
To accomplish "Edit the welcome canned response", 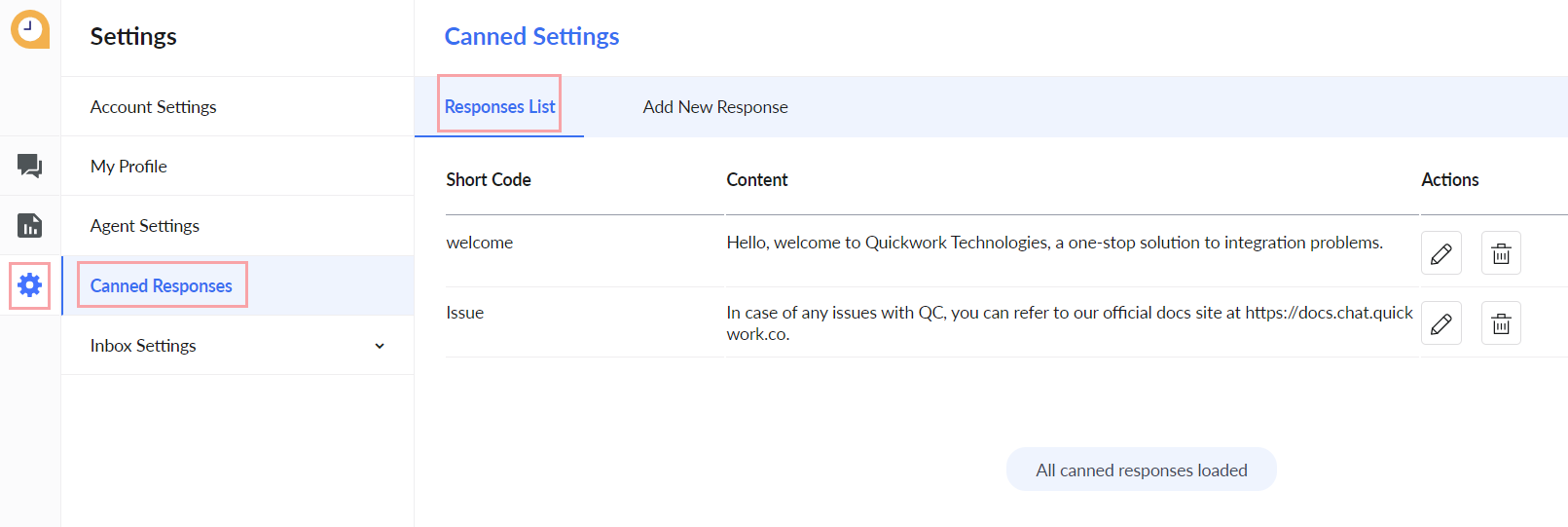I will pos(1440,253).
